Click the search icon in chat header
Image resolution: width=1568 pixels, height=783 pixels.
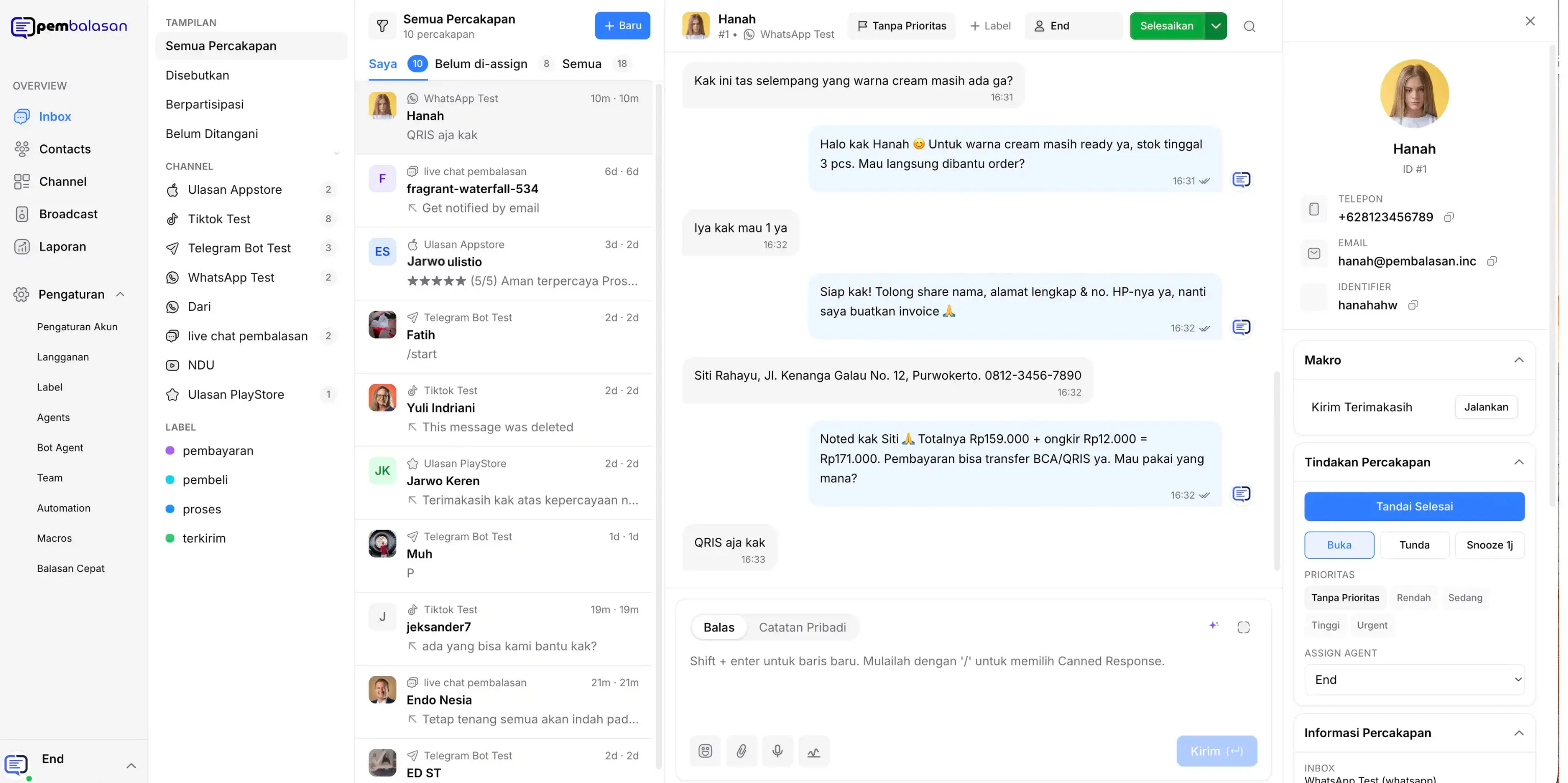(1249, 26)
